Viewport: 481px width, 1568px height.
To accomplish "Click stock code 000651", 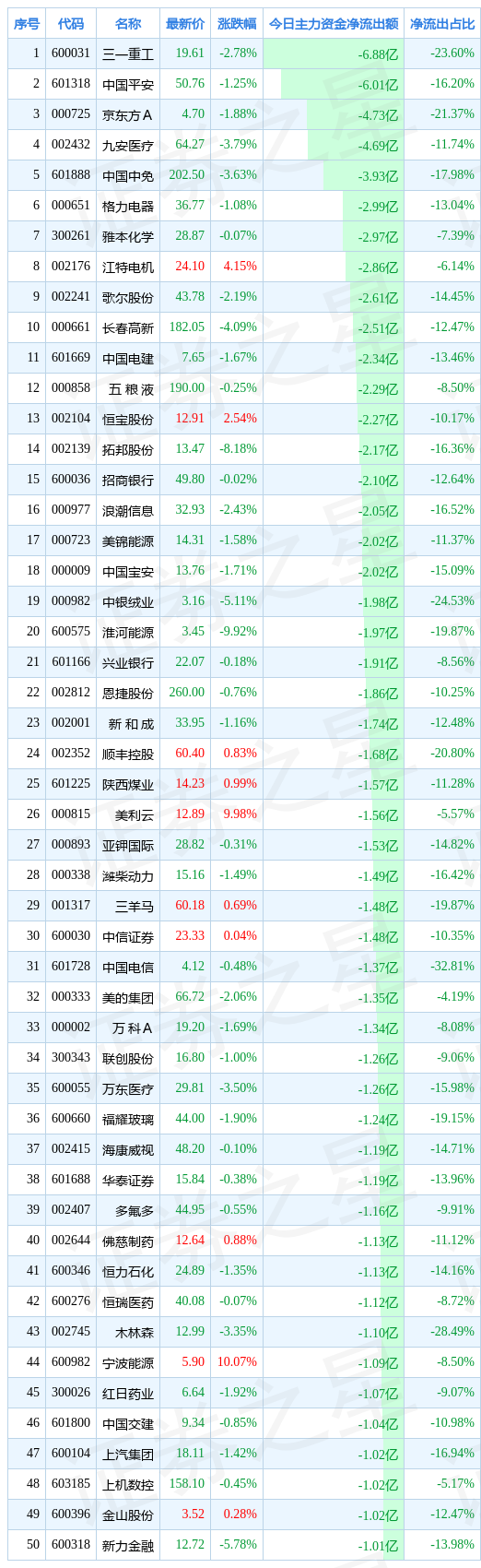I will [71, 206].
